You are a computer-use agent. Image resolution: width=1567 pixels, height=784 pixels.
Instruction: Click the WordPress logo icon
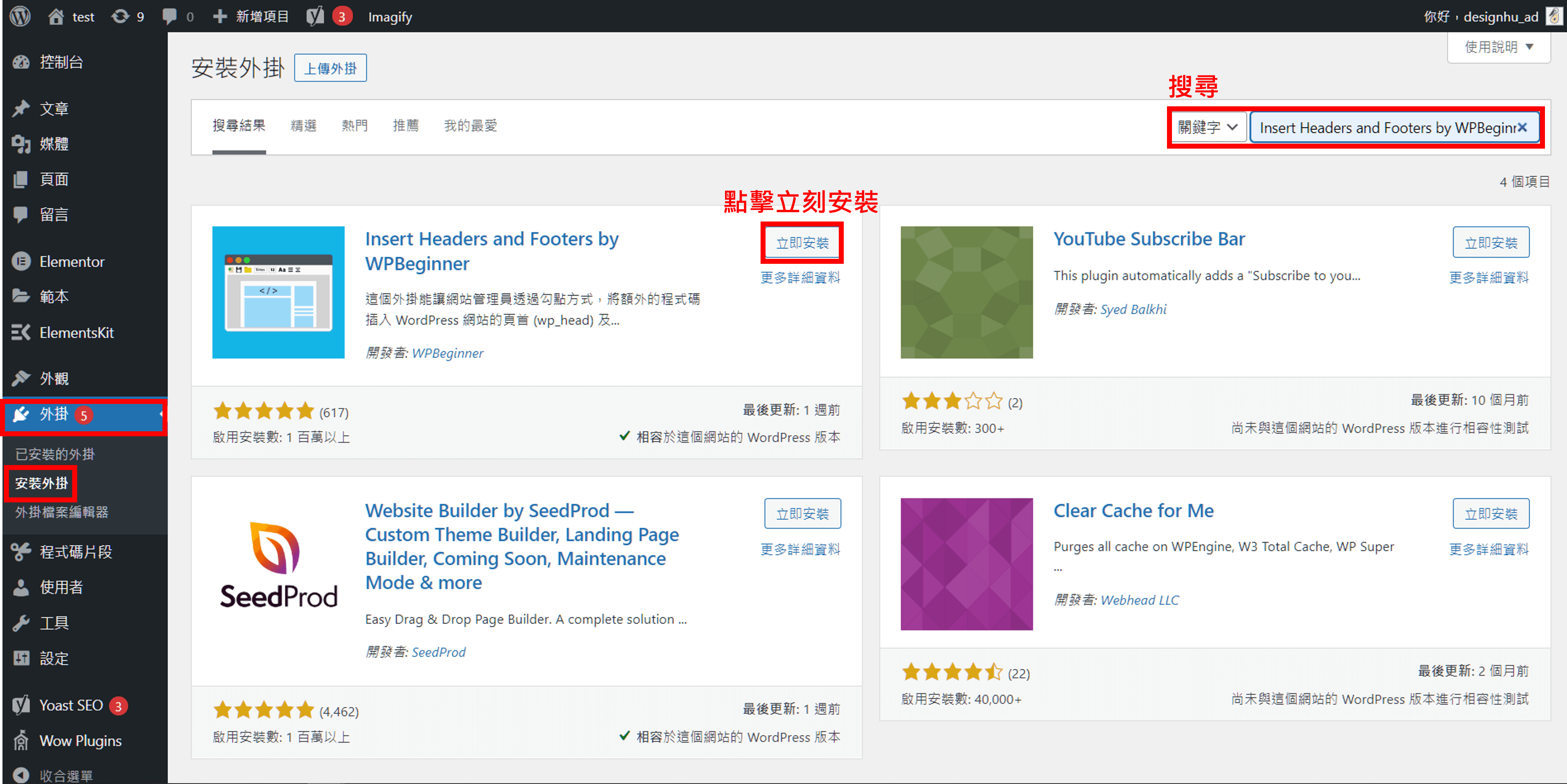pos(20,16)
